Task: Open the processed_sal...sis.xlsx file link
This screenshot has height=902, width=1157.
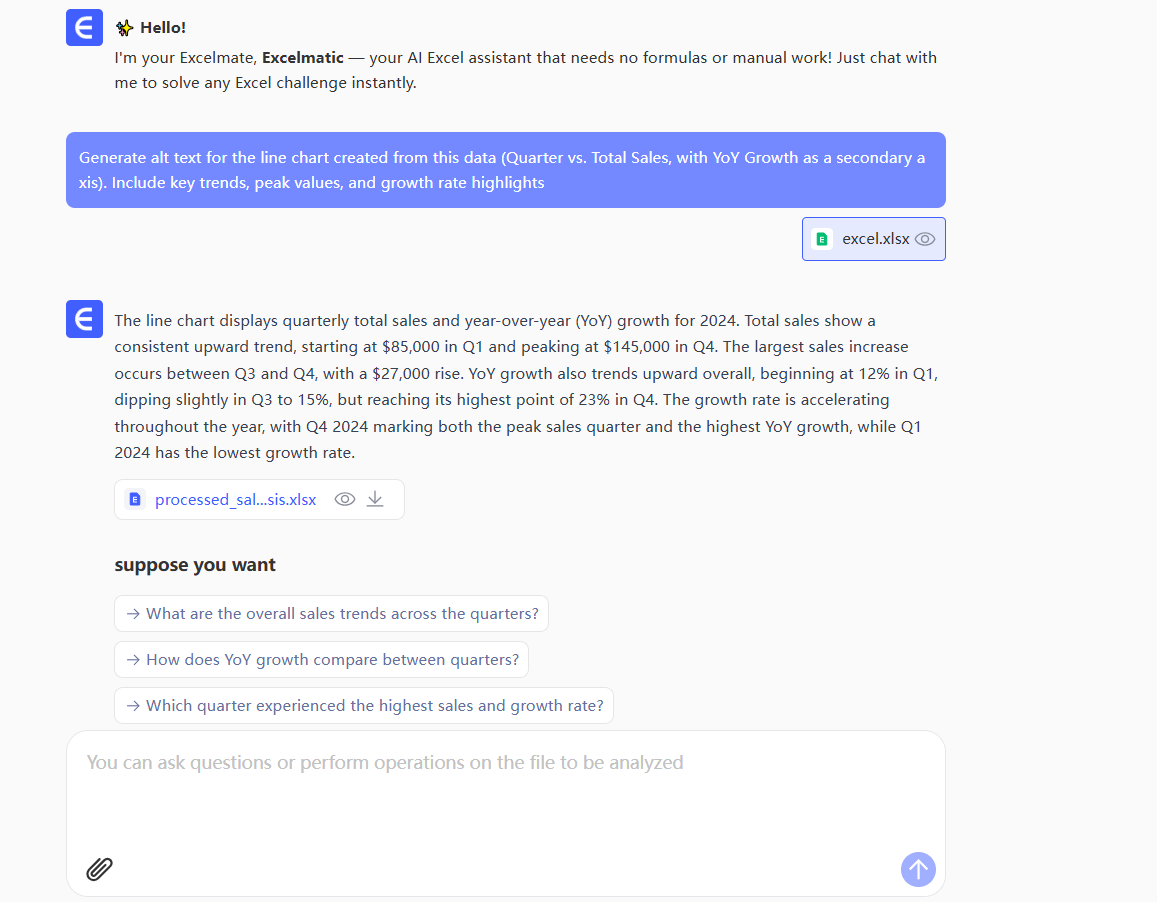Action: coord(235,499)
